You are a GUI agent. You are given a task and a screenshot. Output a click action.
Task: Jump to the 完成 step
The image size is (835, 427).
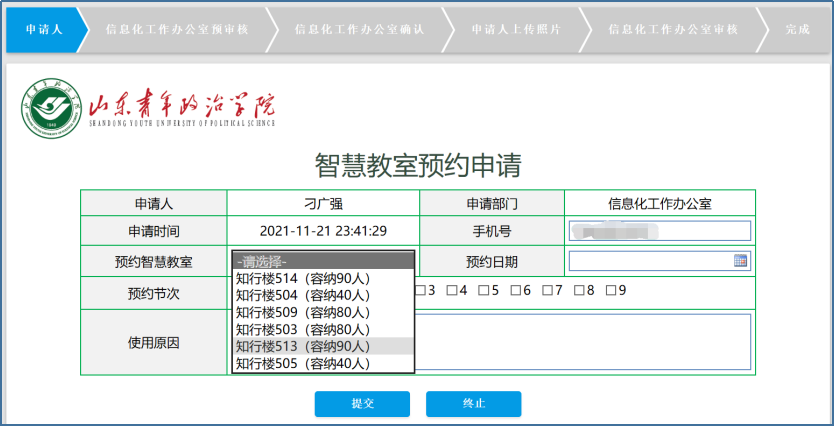tap(797, 29)
